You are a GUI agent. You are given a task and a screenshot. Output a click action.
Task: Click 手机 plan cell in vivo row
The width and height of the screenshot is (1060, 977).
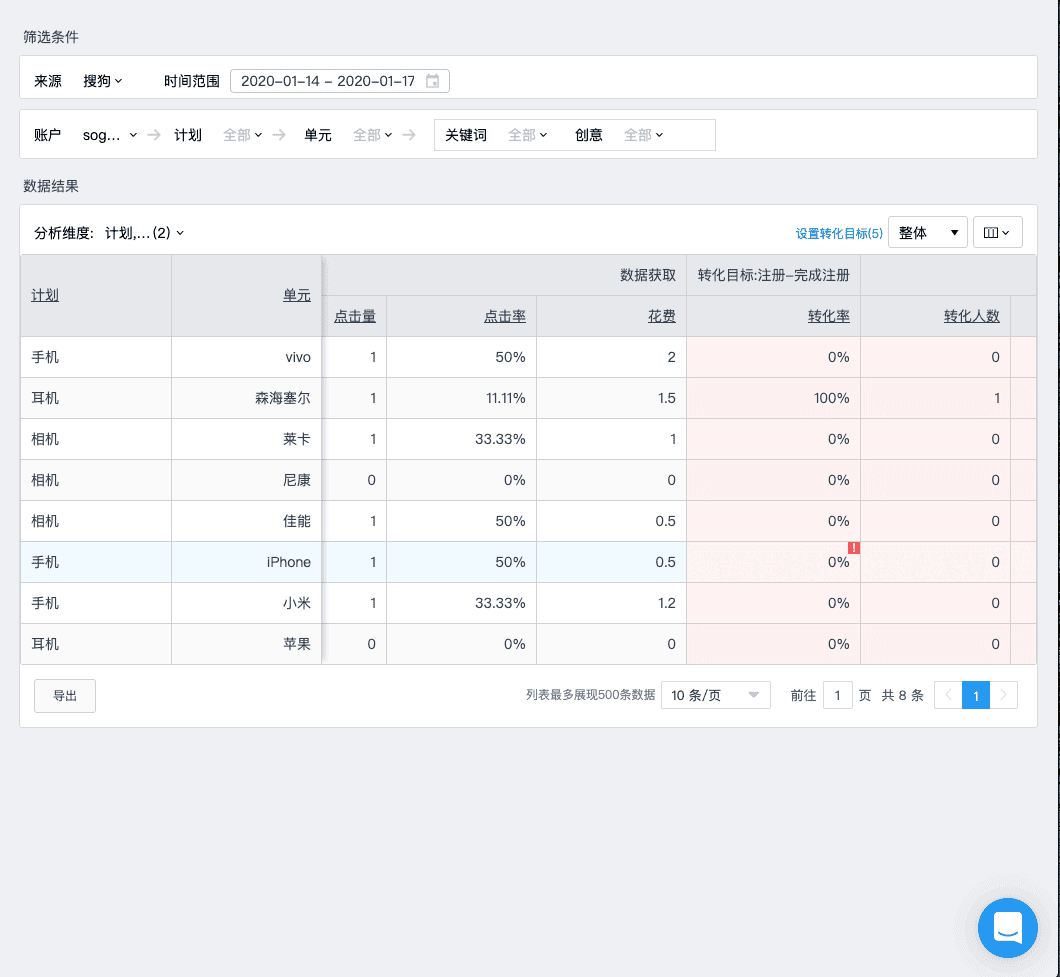tap(96, 357)
